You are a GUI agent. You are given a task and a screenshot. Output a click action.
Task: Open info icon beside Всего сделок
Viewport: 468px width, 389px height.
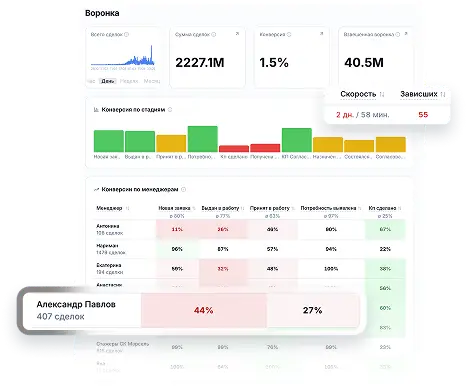126,34
